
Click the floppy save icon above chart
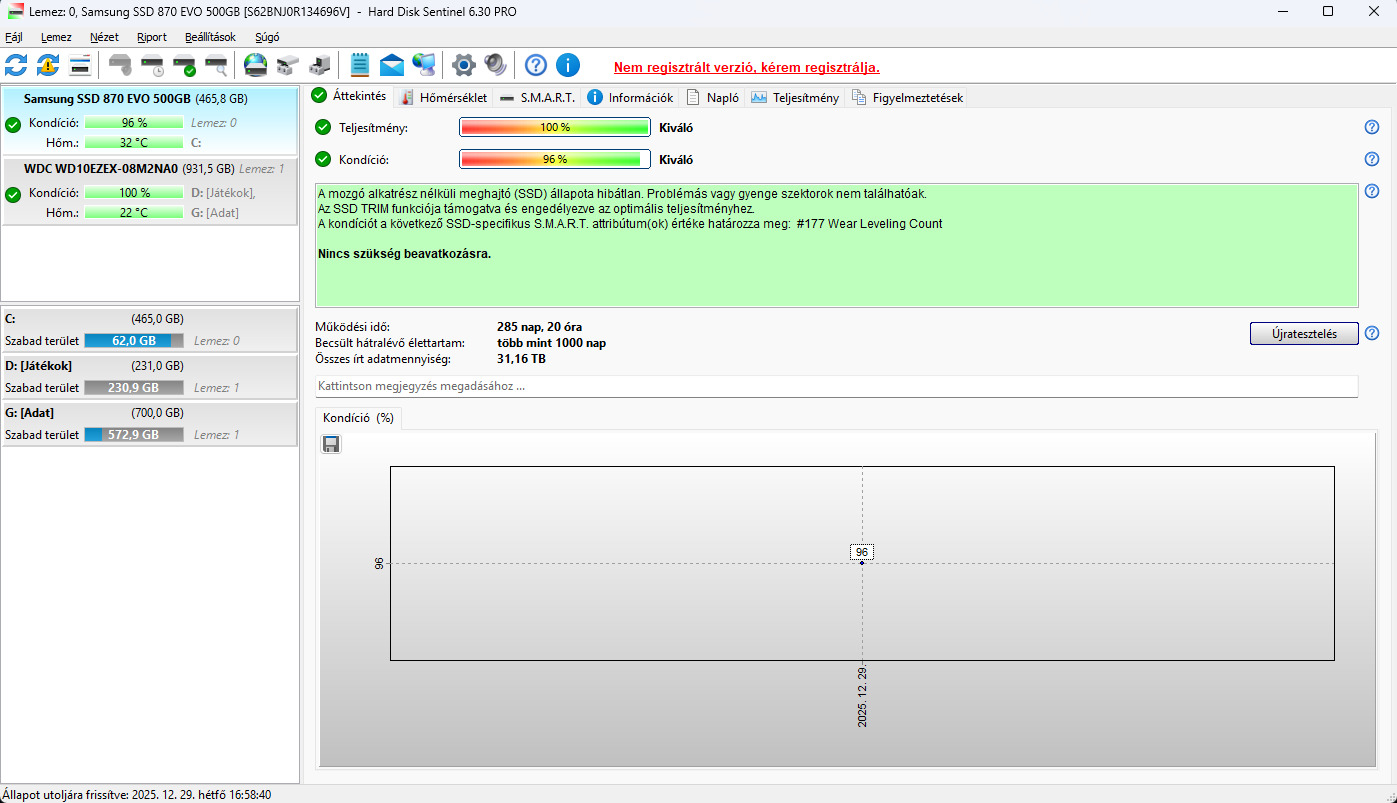click(331, 444)
